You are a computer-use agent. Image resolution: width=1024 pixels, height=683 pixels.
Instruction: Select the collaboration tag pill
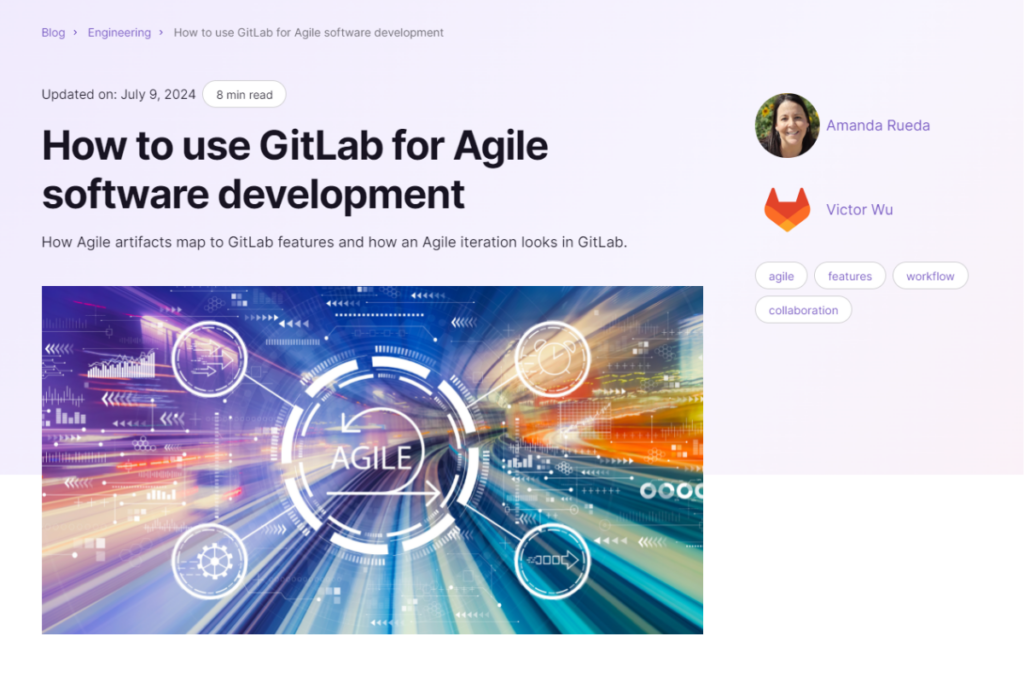[803, 309]
